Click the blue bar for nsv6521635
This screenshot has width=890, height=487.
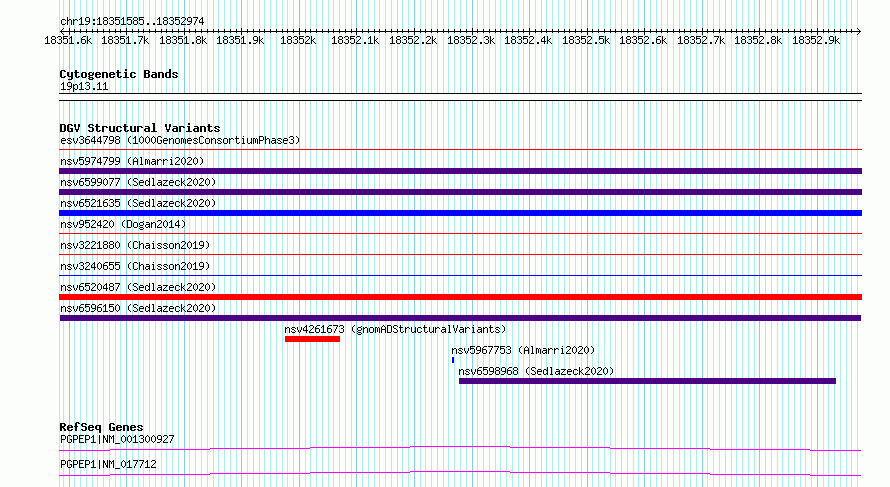[460, 213]
